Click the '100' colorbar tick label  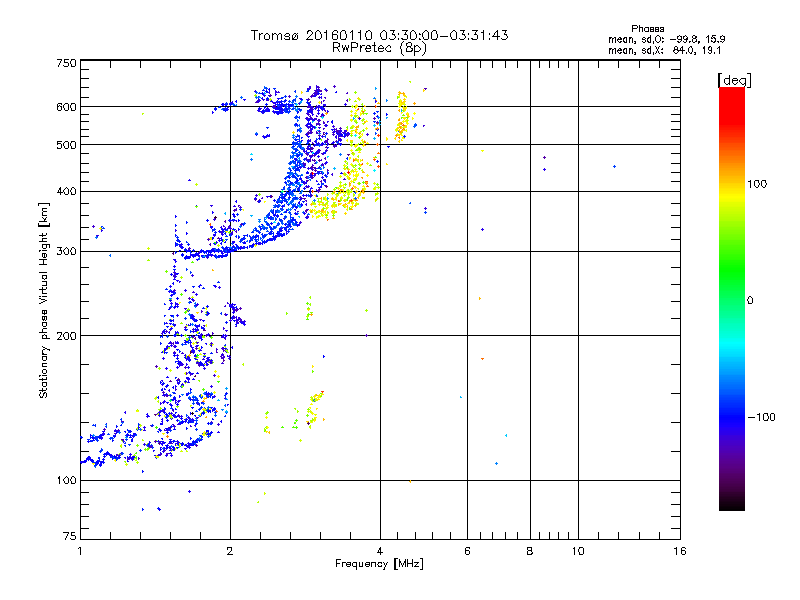(757, 184)
